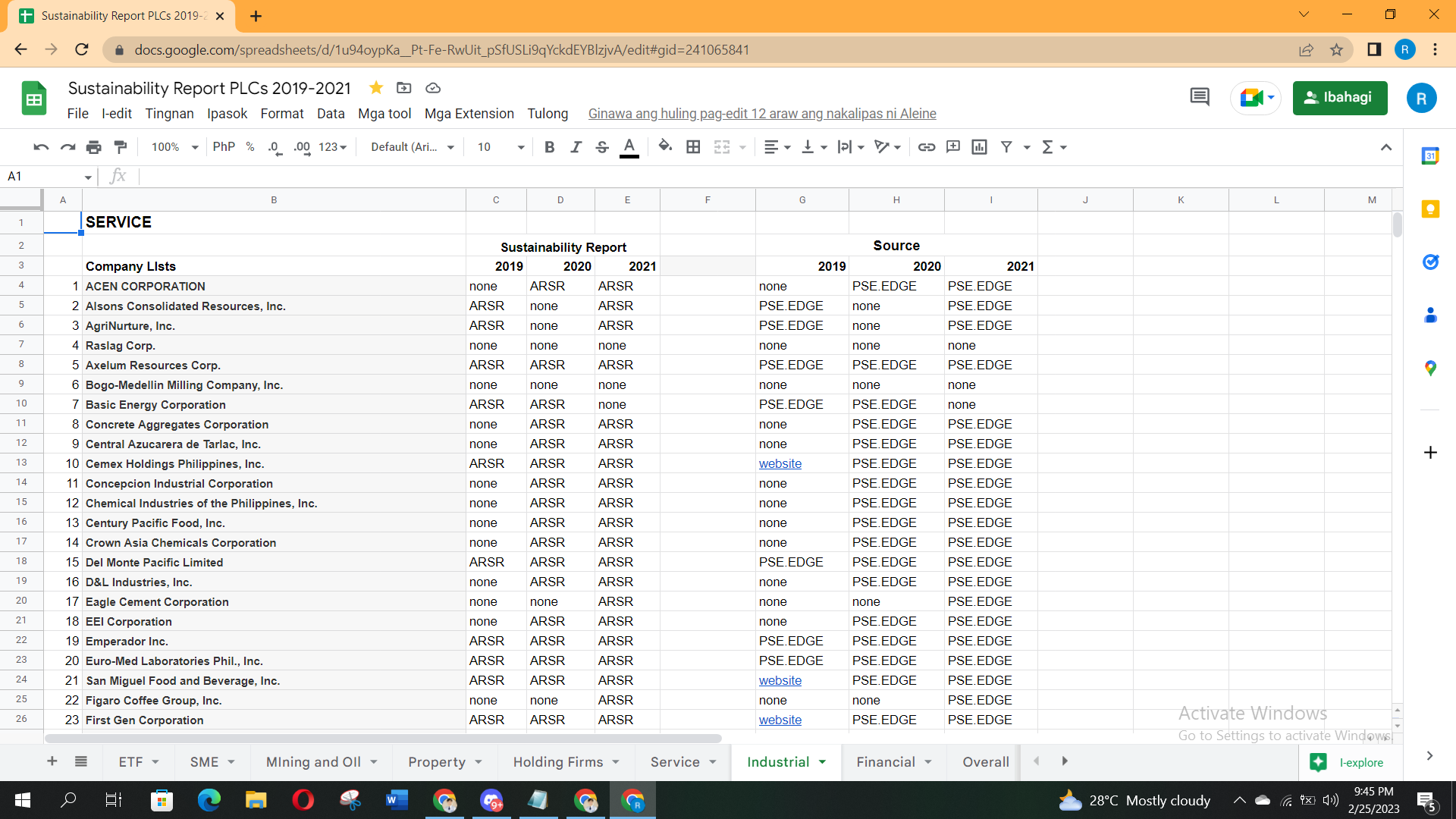Open the Format menu
Viewport: 1456px width, 819px height.
tap(281, 114)
